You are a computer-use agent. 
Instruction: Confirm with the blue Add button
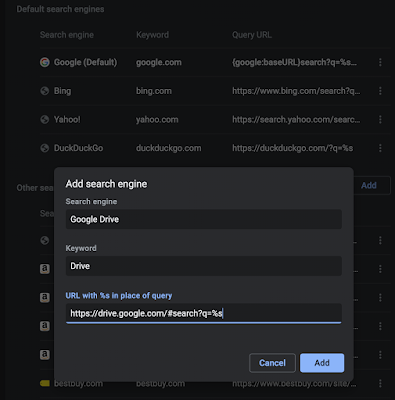pos(322,363)
